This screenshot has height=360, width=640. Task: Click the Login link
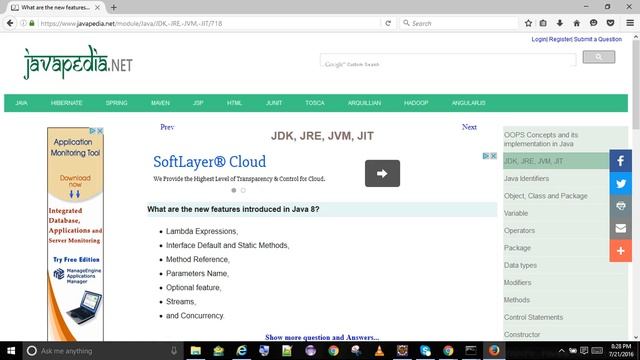(x=539, y=39)
